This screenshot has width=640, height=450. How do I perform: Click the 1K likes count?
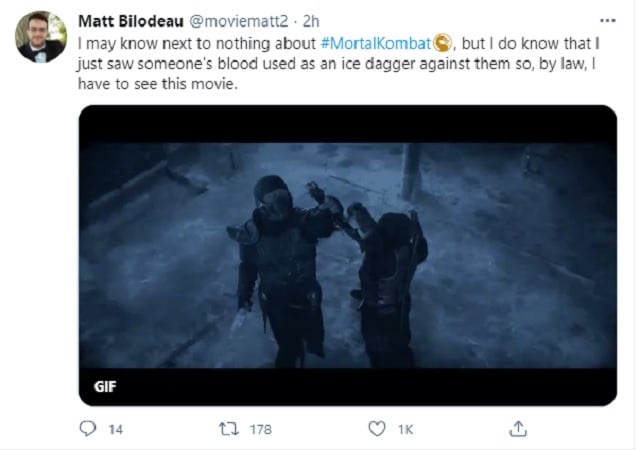(x=405, y=429)
